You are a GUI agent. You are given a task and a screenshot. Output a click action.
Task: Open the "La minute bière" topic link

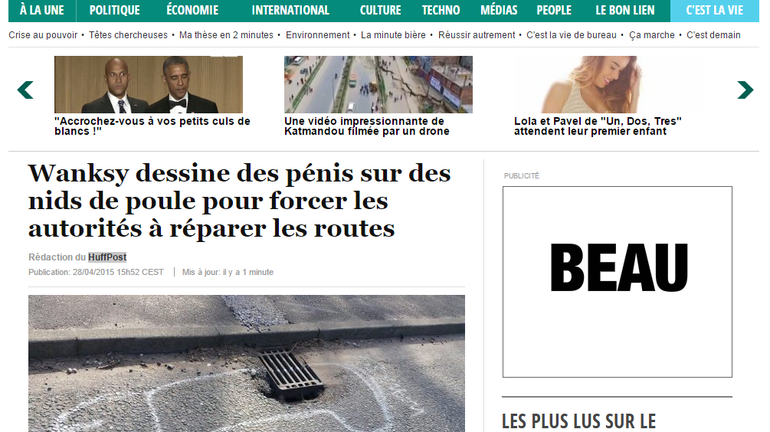(393, 35)
